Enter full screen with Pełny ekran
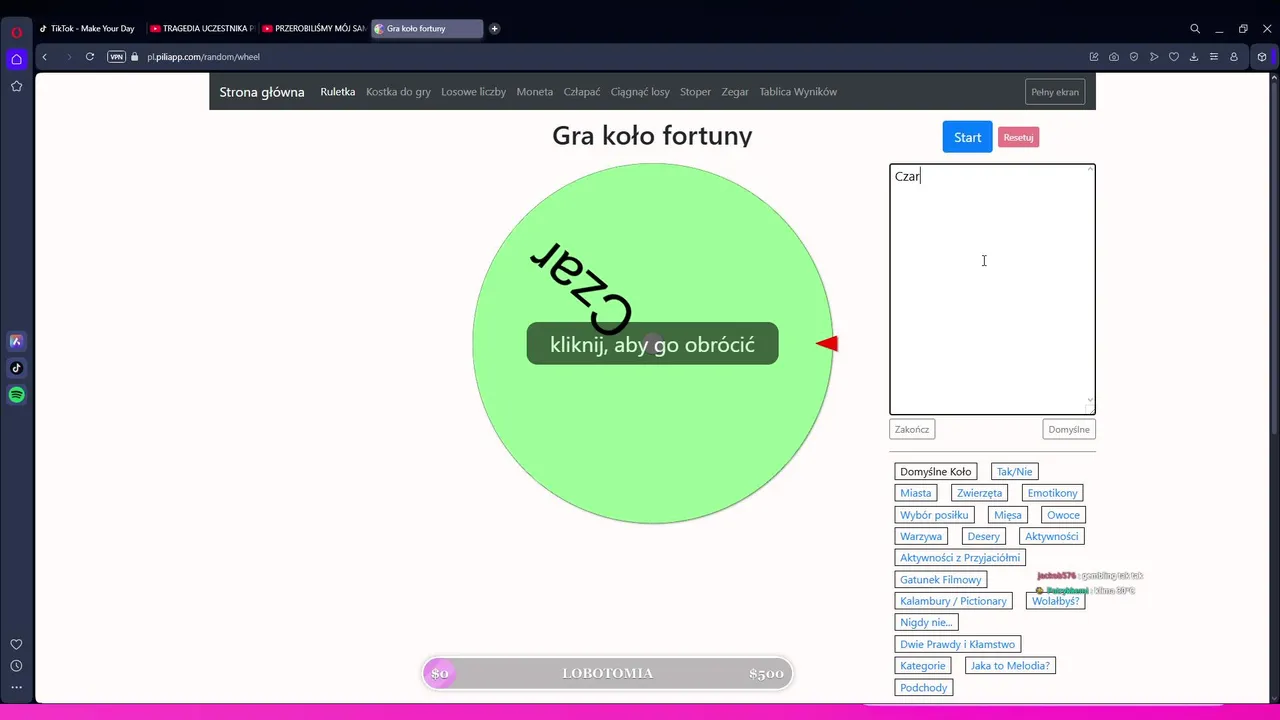The image size is (1280, 720). 1055,92
